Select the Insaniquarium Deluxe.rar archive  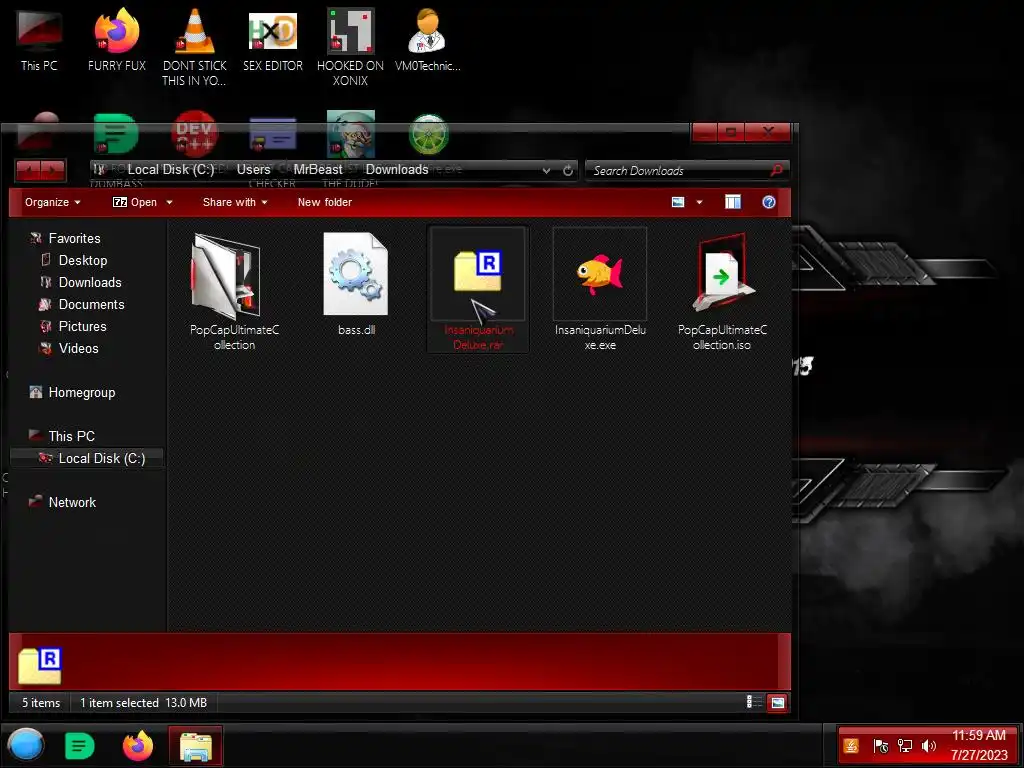(x=478, y=289)
